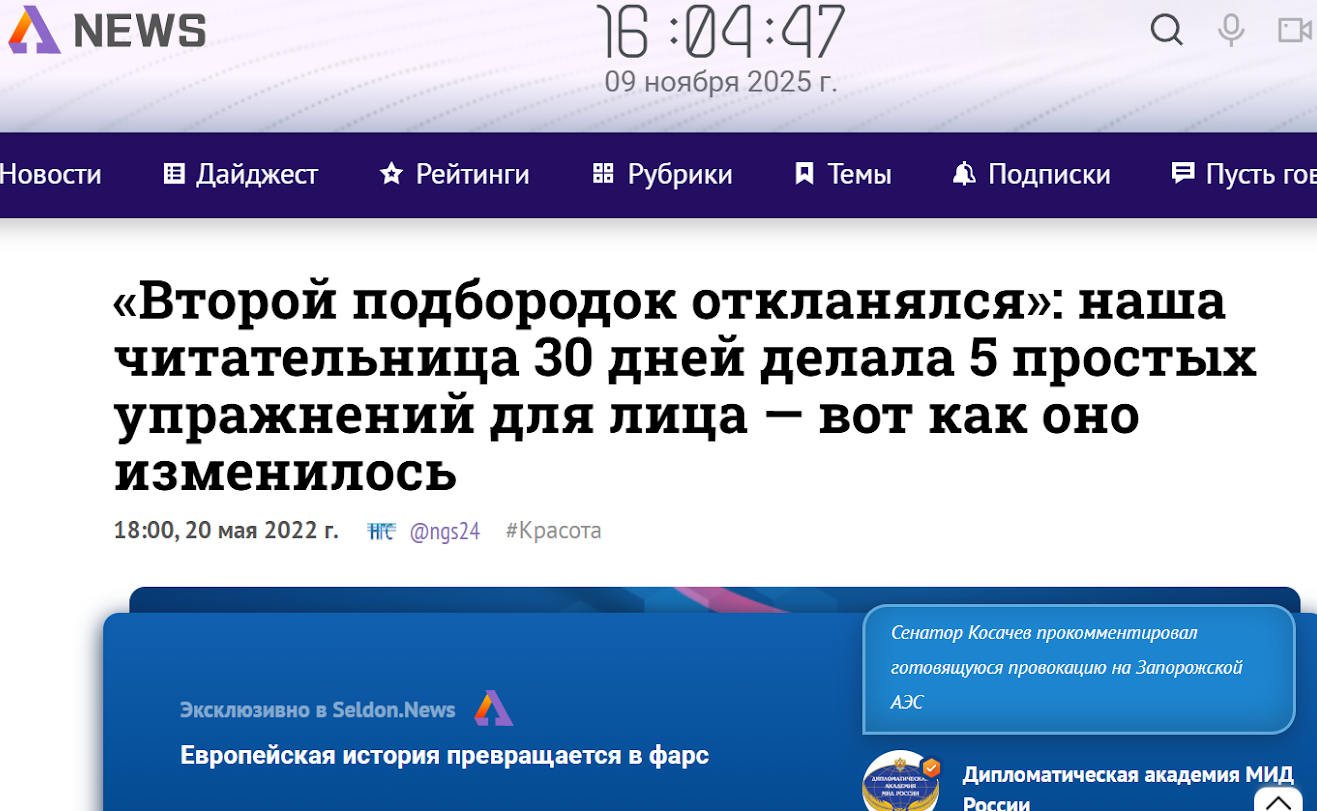Open Европейская история превращается в фарс banner link
Image resolution: width=1317 pixels, height=811 pixels.
coord(444,755)
